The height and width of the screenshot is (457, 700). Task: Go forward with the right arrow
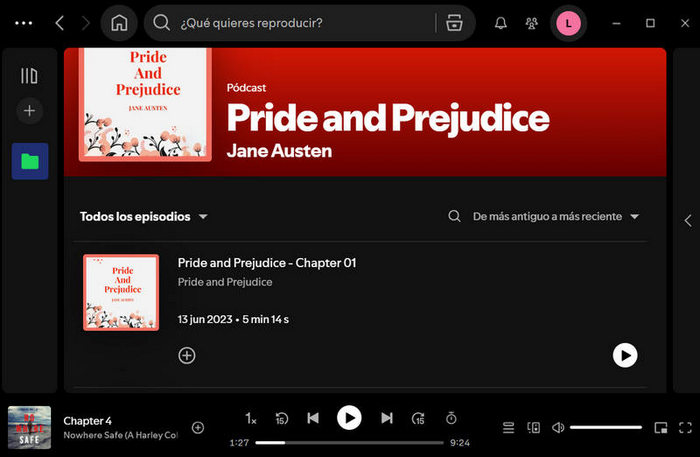point(85,23)
